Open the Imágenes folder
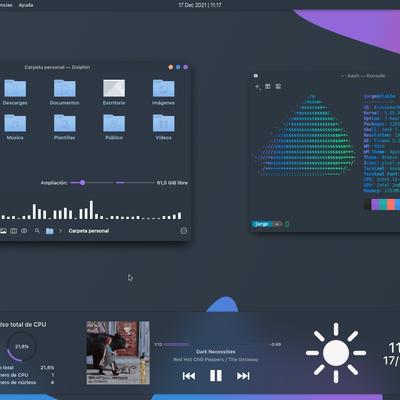 click(163, 92)
